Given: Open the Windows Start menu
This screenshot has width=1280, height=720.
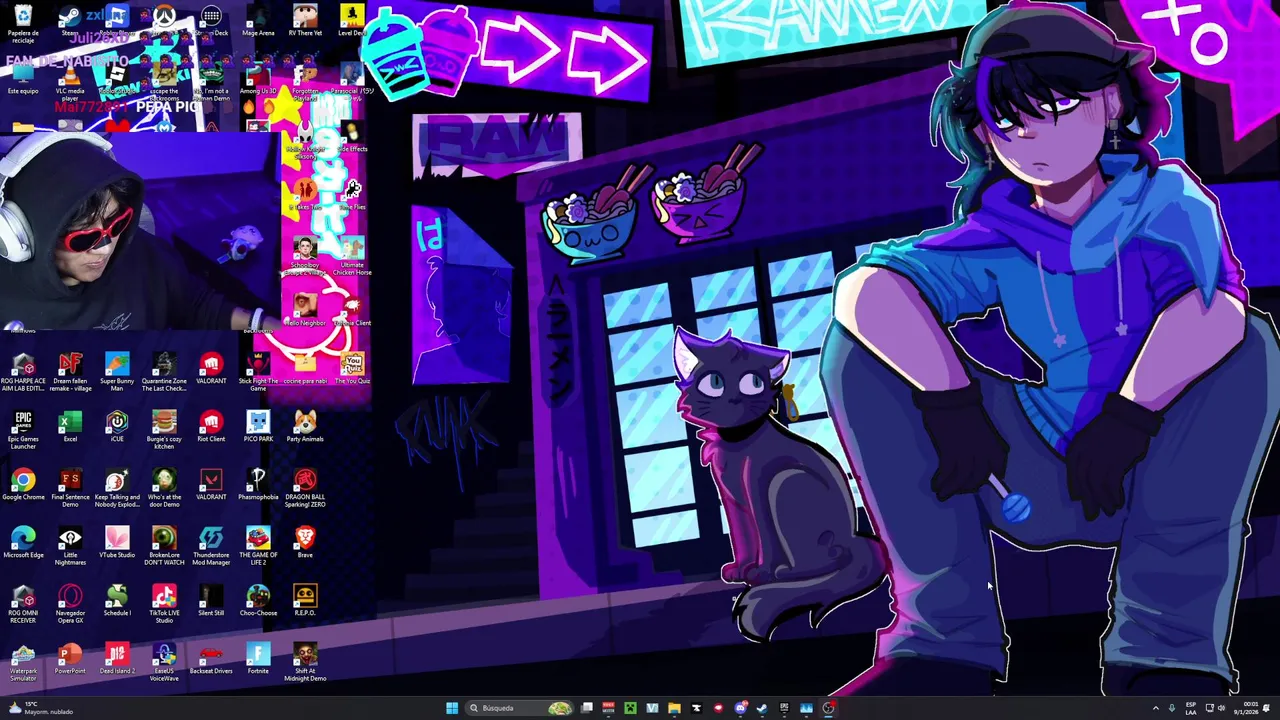Looking at the screenshot, I should [452, 708].
